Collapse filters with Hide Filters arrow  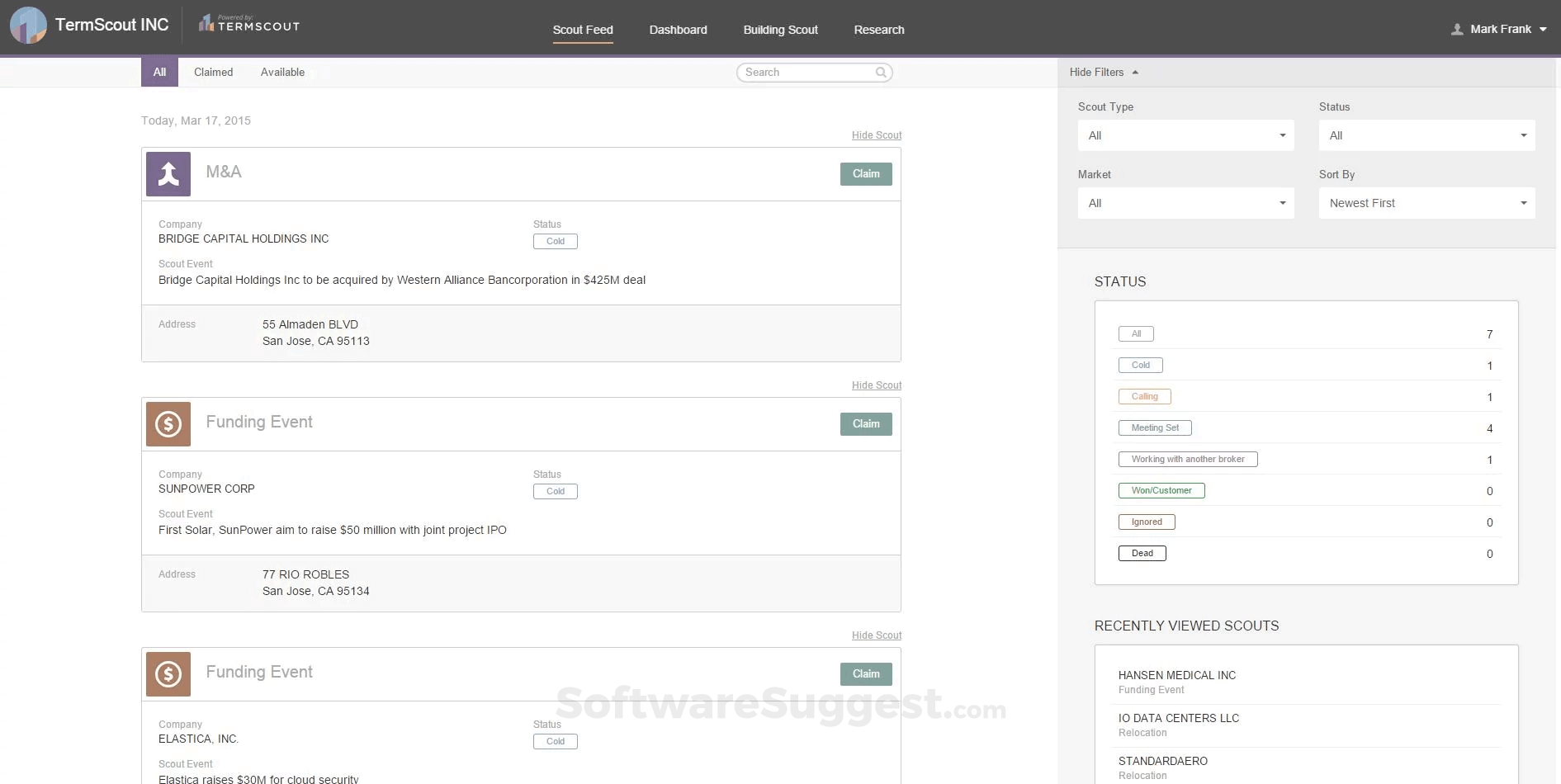point(1135,73)
